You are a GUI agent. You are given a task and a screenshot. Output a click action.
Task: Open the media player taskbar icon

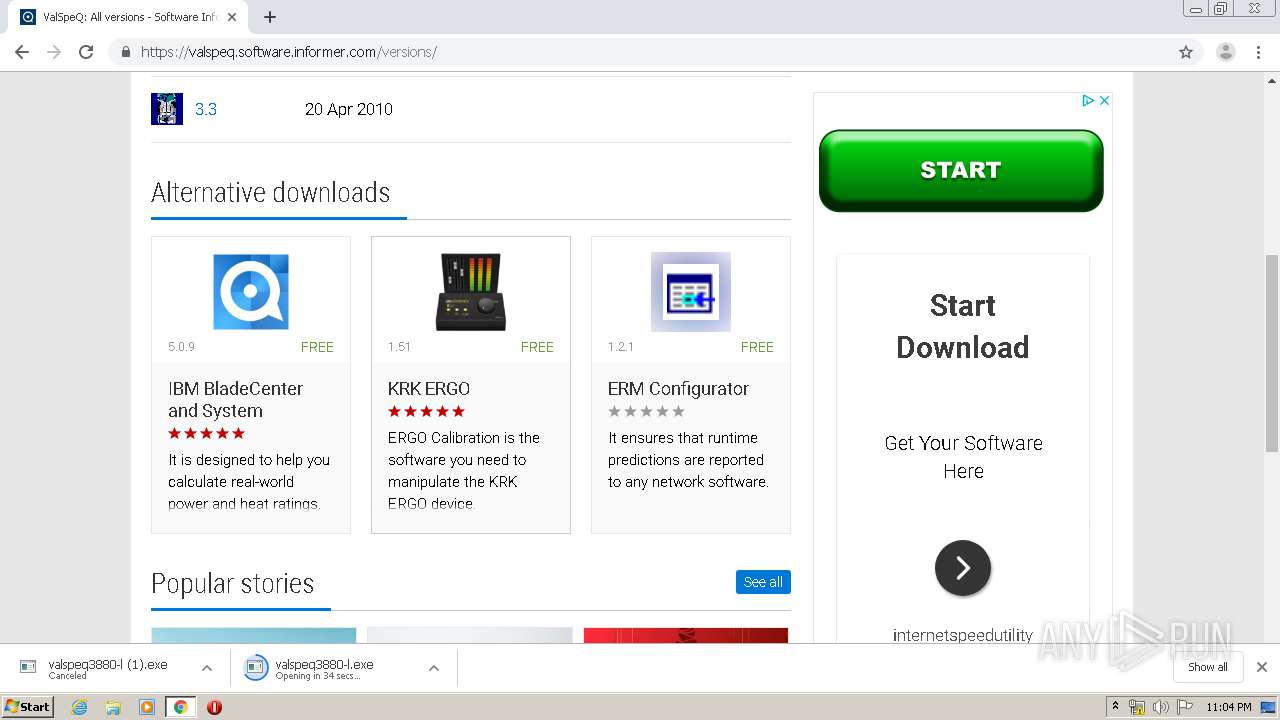click(147, 707)
